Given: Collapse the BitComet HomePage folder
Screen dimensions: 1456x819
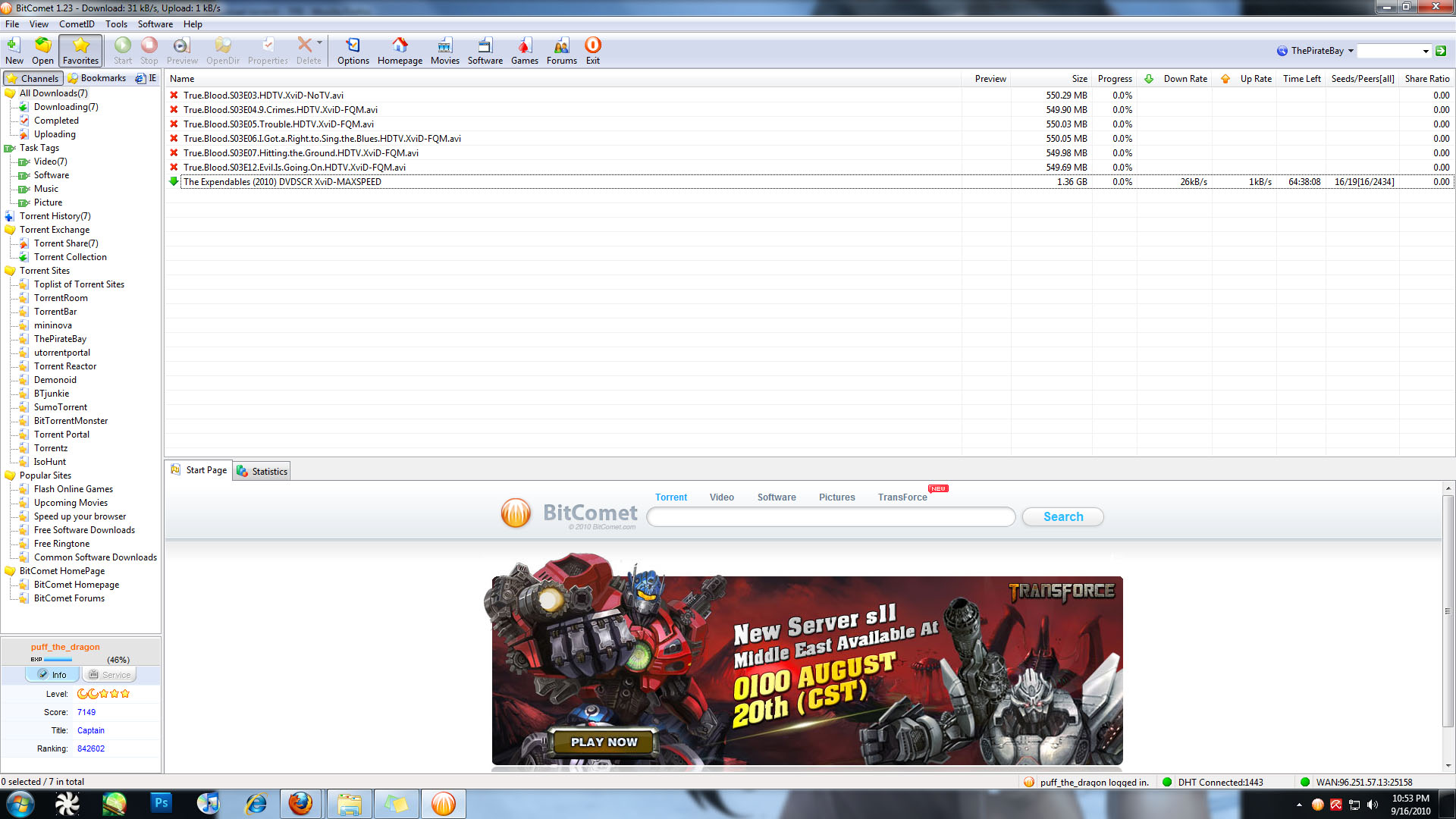Looking at the screenshot, I should click(x=10, y=571).
